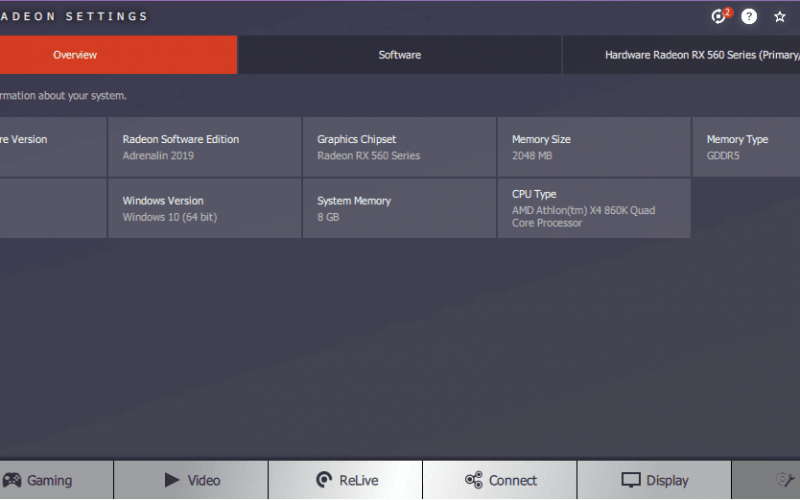Click the Connect share nodes icon
The image size is (800, 500).
point(473,480)
